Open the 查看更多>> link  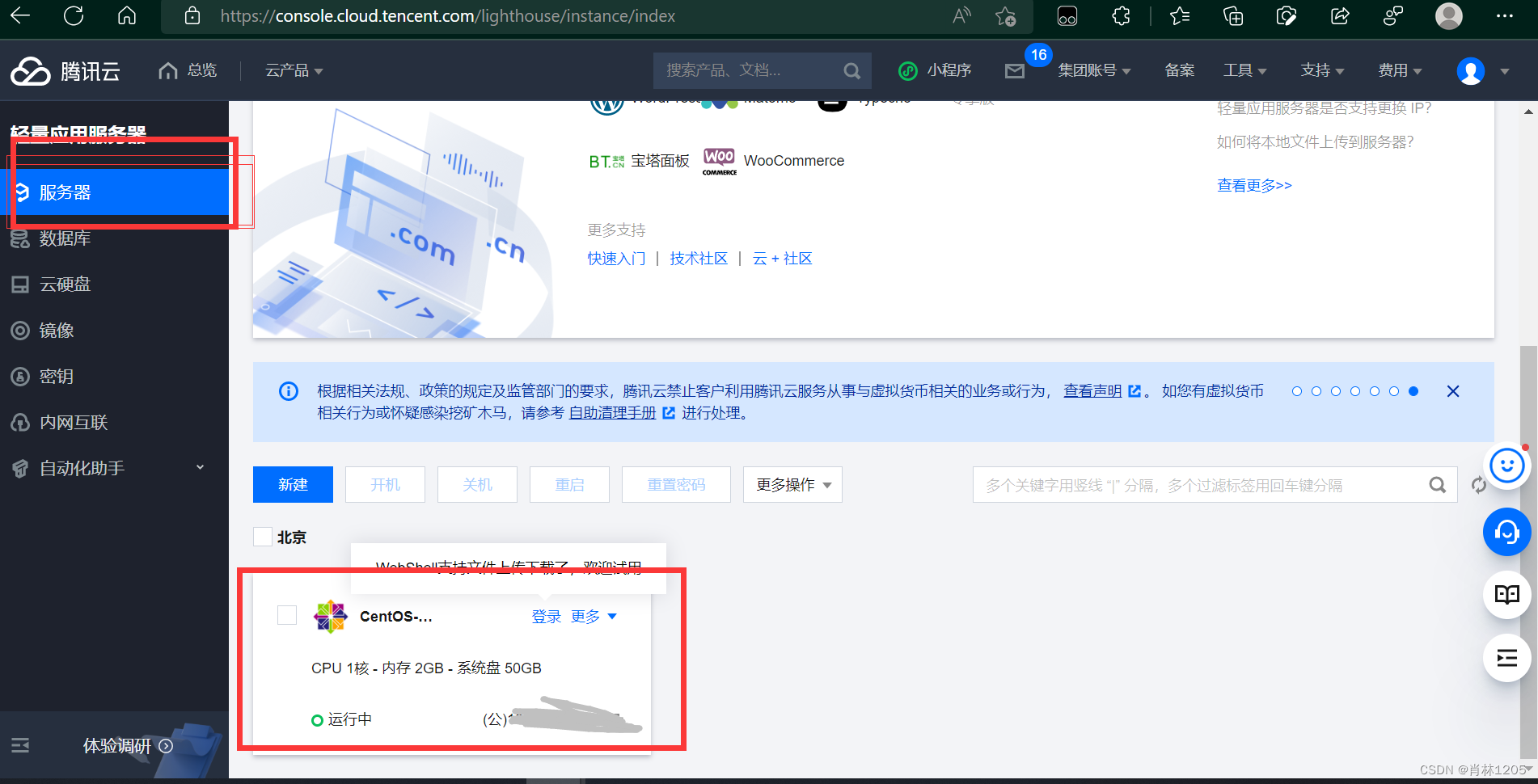pyautogui.click(x=1254, y=186)
